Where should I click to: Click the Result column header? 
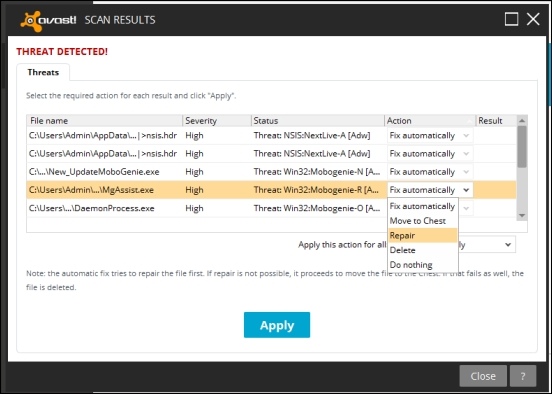(x=496, y=121)
